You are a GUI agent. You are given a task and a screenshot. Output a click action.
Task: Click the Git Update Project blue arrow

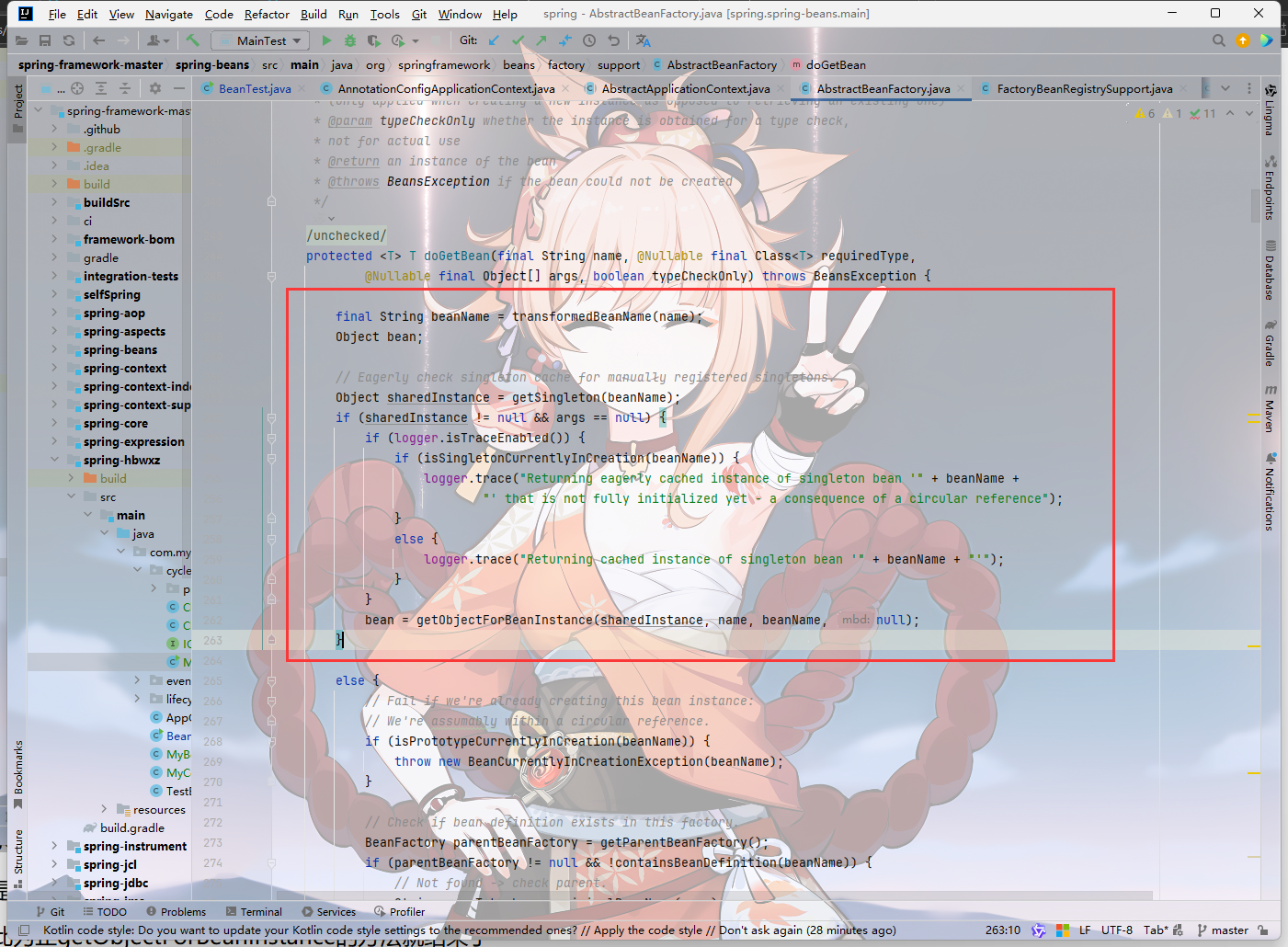coord(494,40)
